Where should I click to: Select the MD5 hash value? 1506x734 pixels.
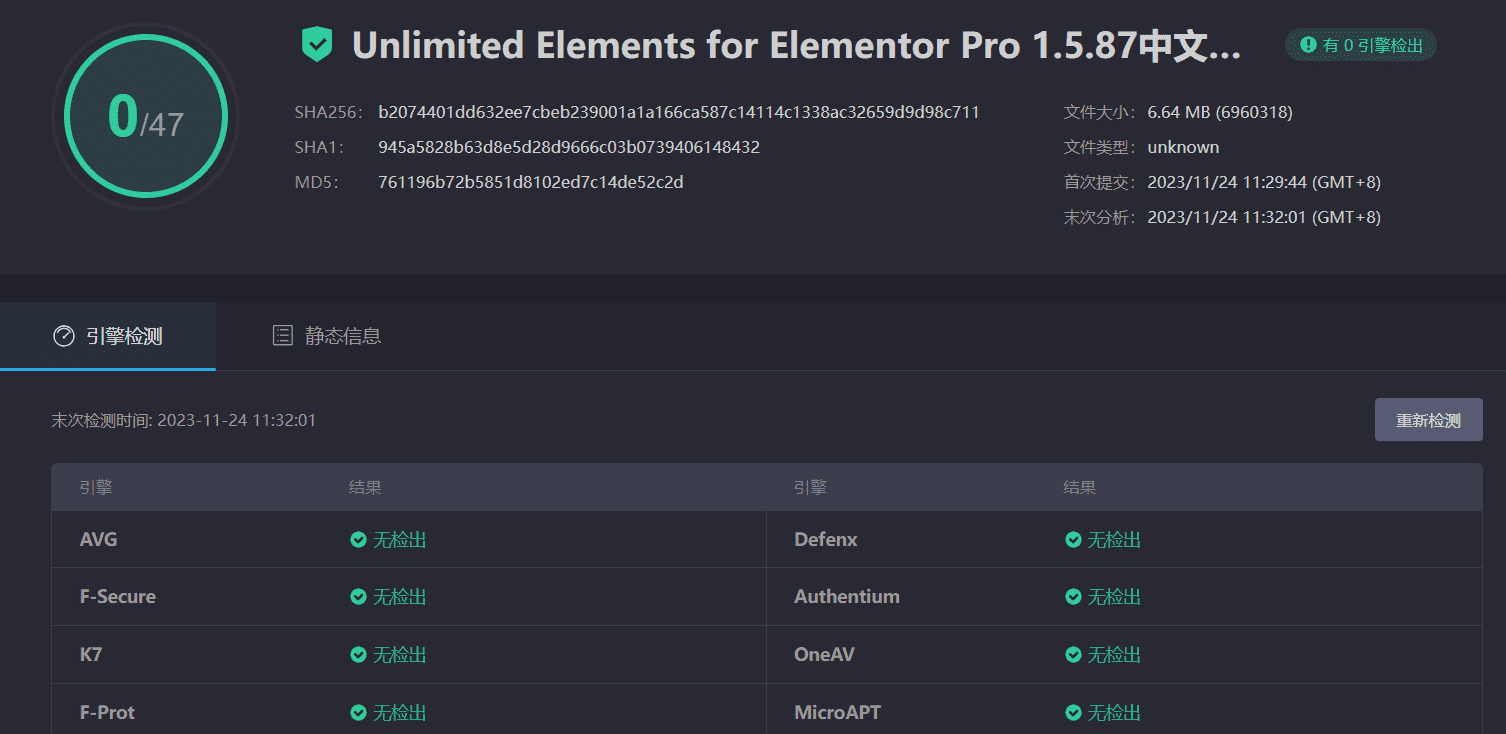click(x=531, y=182)
